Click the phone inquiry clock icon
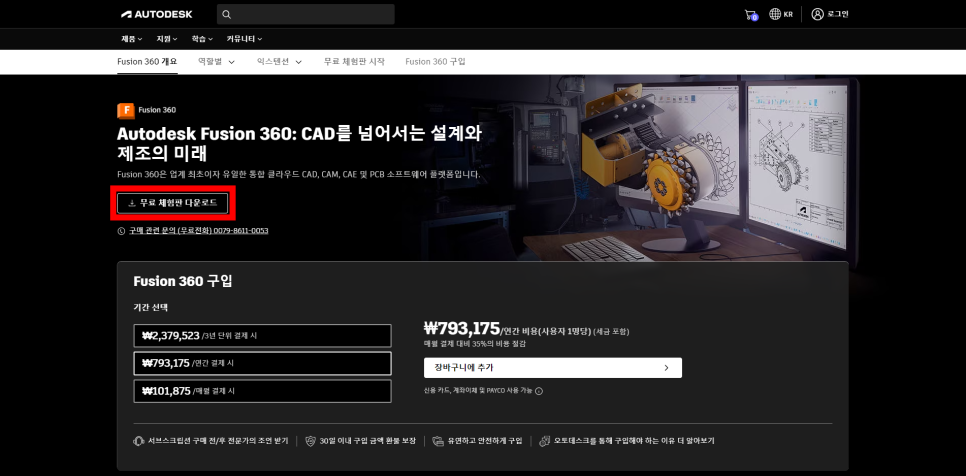 click(121, 231)
